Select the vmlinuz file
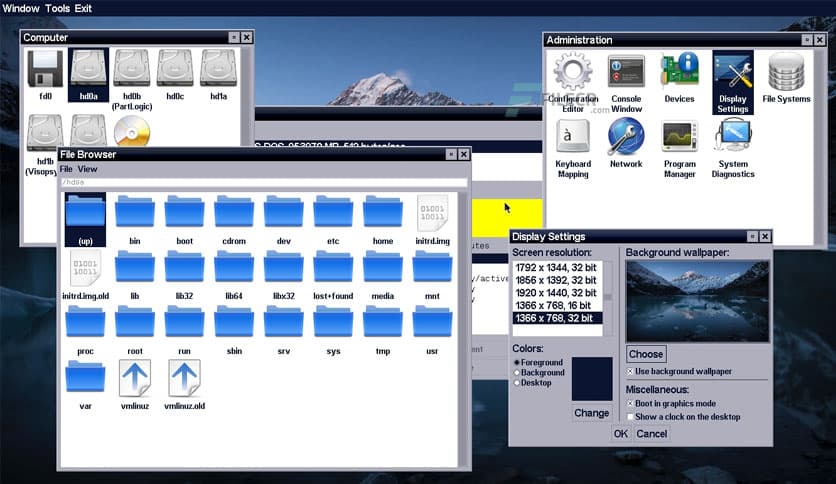The width and height of the screenshot is (836, 484). 135,385
